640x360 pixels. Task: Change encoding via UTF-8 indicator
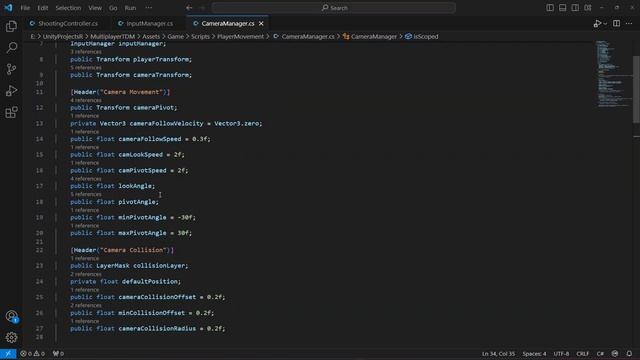pos(561,353)
